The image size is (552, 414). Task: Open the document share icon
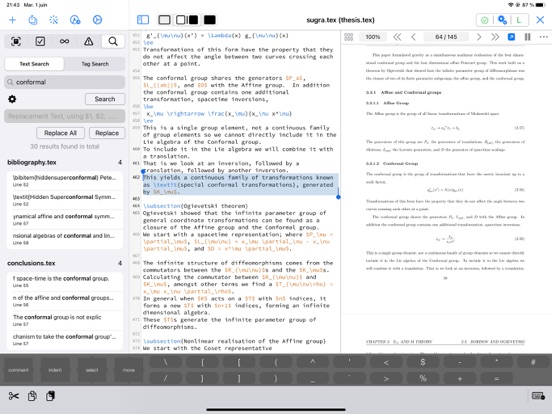point(33,20)
